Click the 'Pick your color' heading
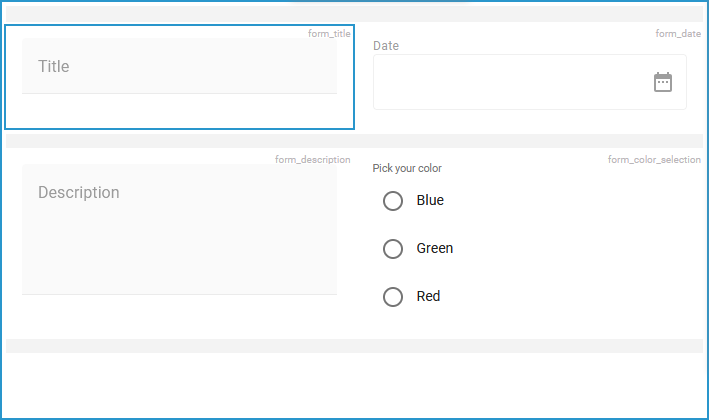The height and width of the screenshot is (420, 709). (407, 169)
